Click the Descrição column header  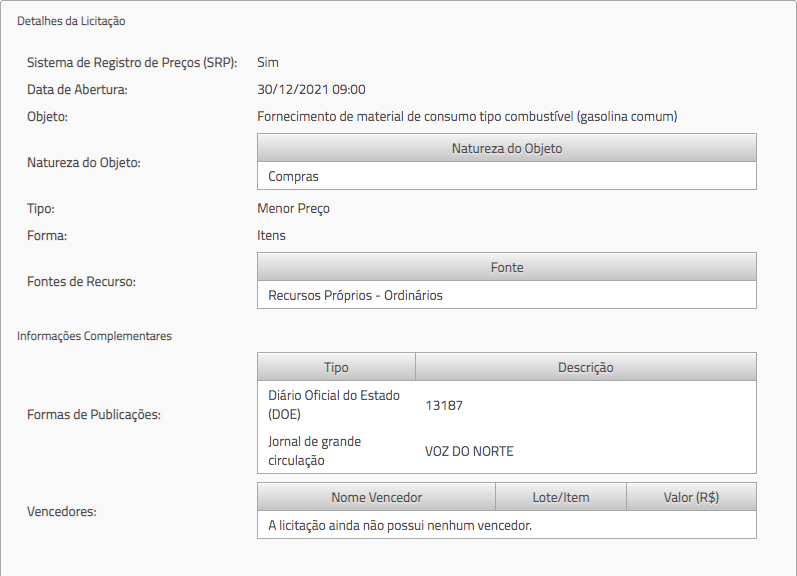(585, 367)
